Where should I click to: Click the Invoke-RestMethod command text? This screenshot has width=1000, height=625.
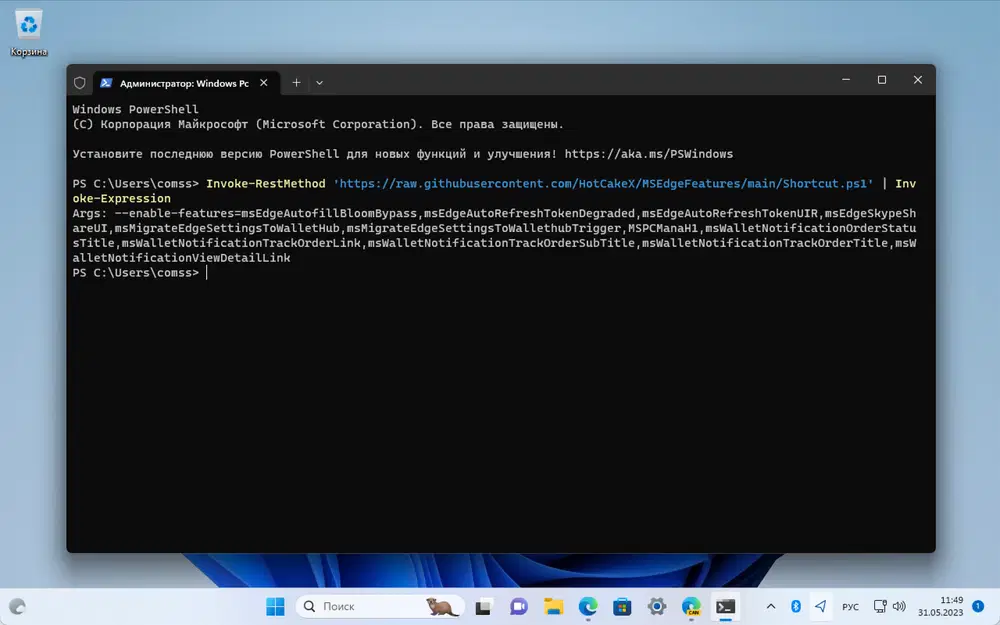tap(265, 184)
